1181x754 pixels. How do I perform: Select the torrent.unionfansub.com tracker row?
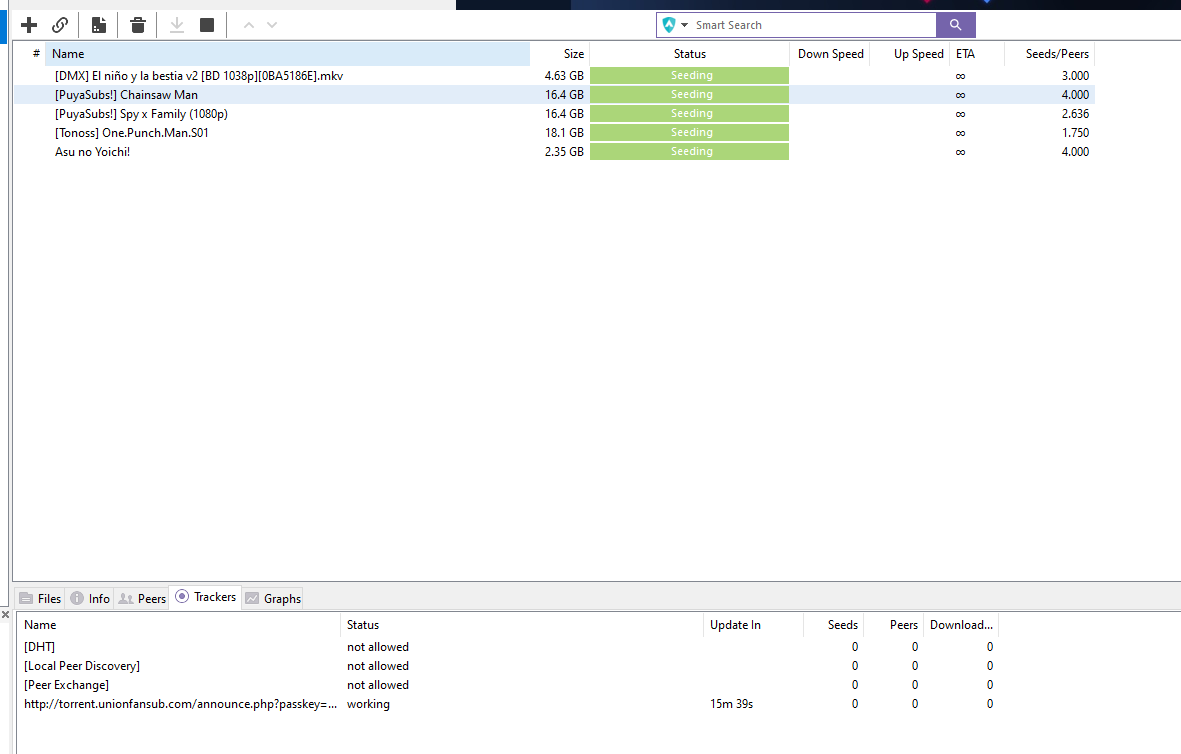point(508,704)
